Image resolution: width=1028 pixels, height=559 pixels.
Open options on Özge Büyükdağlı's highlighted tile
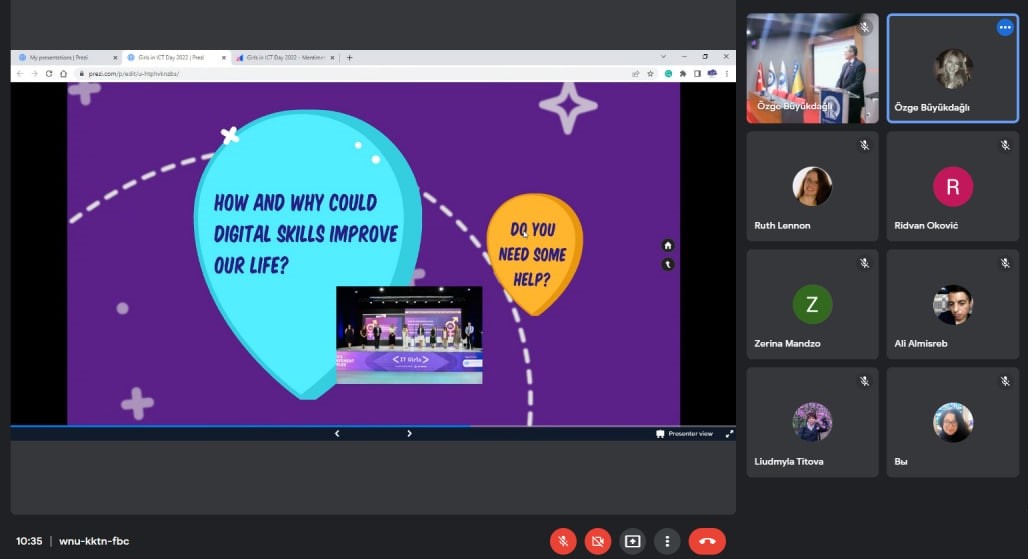(x=1004, y=28)
